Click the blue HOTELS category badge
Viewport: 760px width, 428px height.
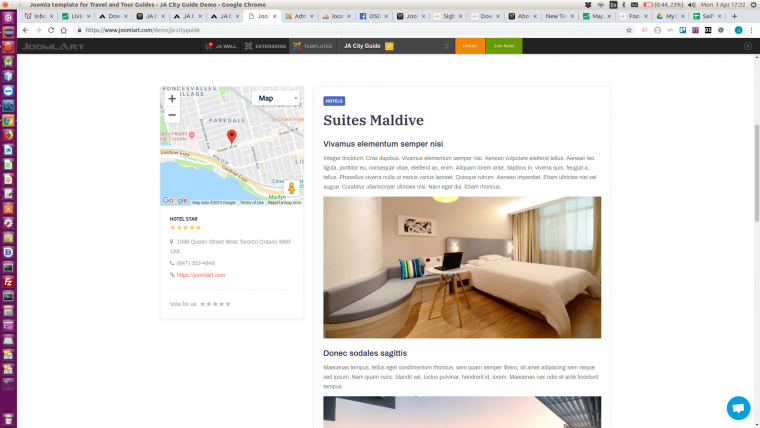[334, 101]
